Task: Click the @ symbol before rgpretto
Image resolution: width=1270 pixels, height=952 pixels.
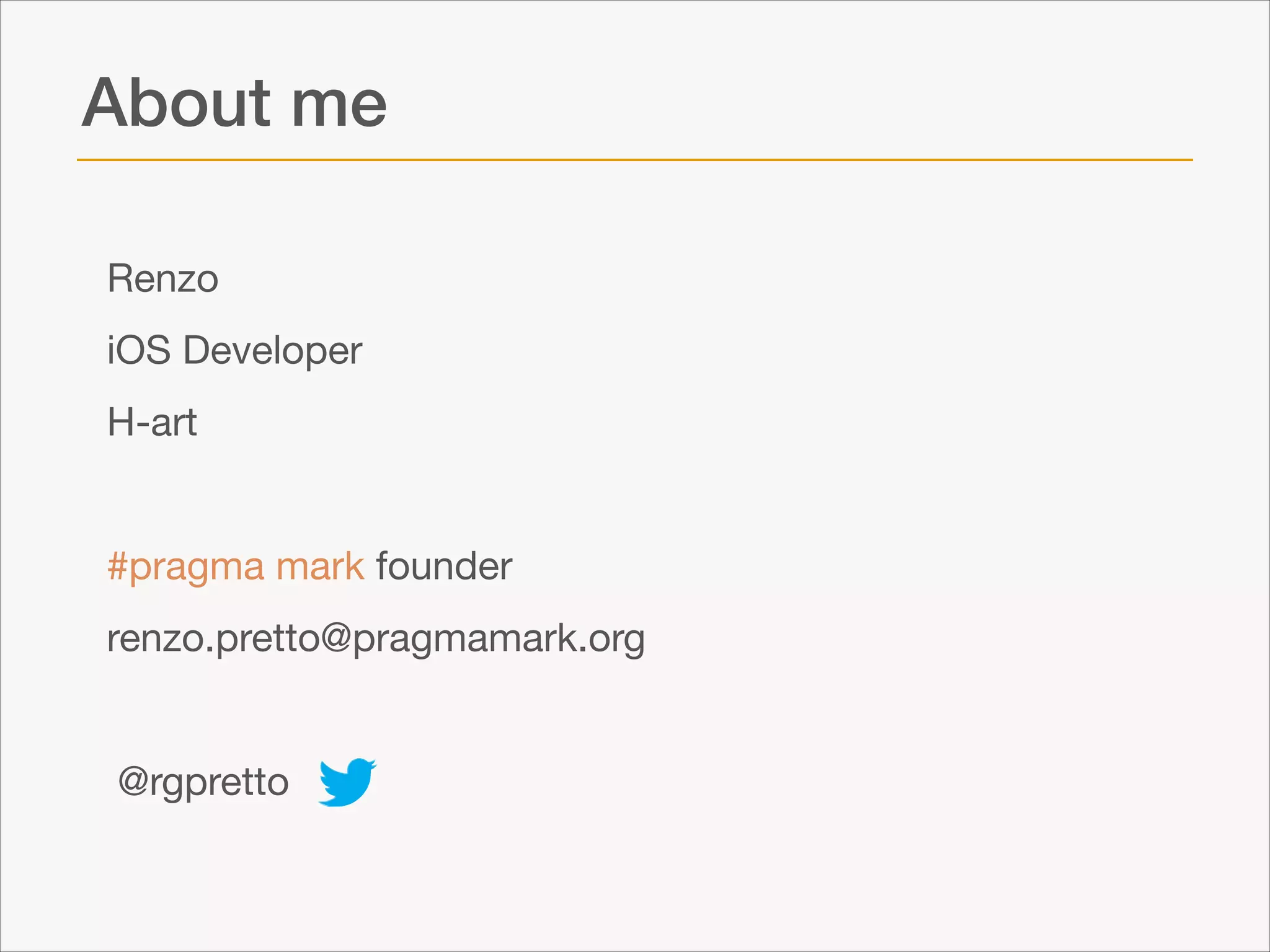Action: [x=133, y=781]
